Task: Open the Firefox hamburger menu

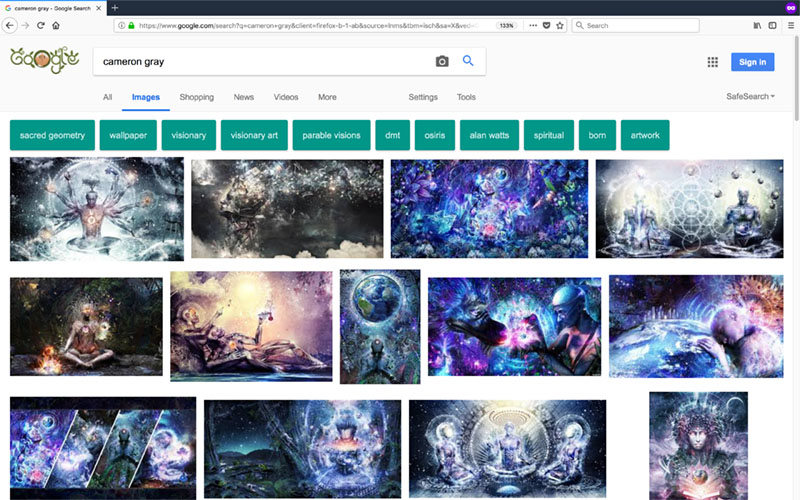Action: click(x=790, y=26)
